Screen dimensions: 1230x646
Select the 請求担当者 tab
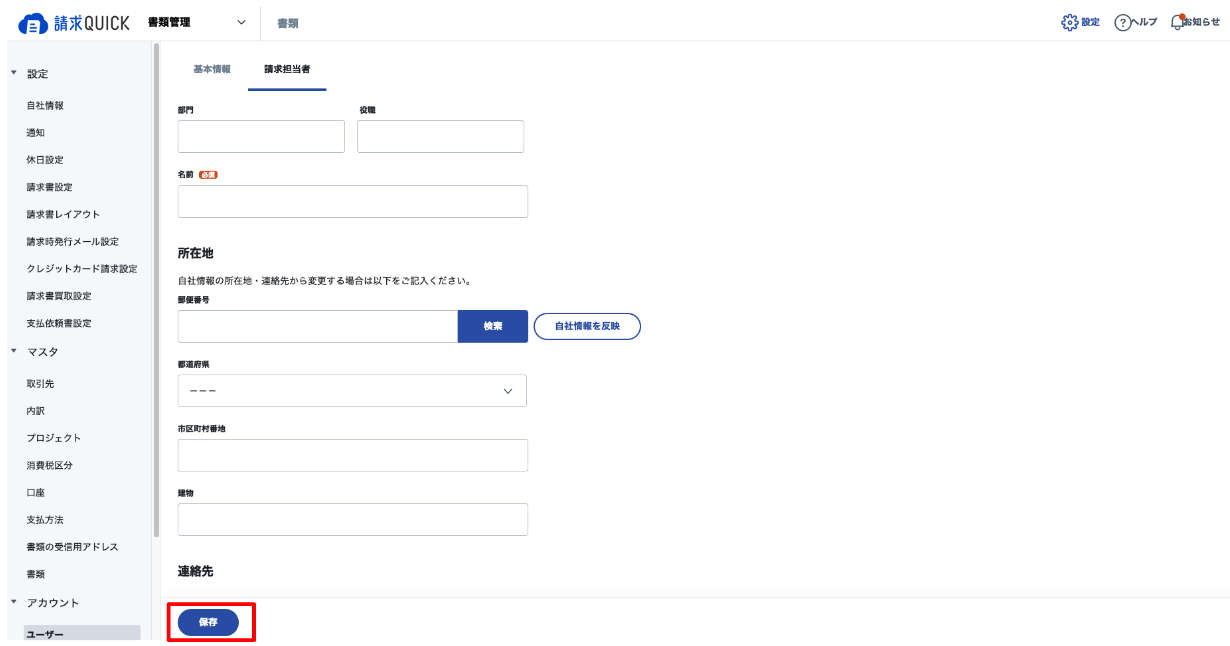[287, 69]
